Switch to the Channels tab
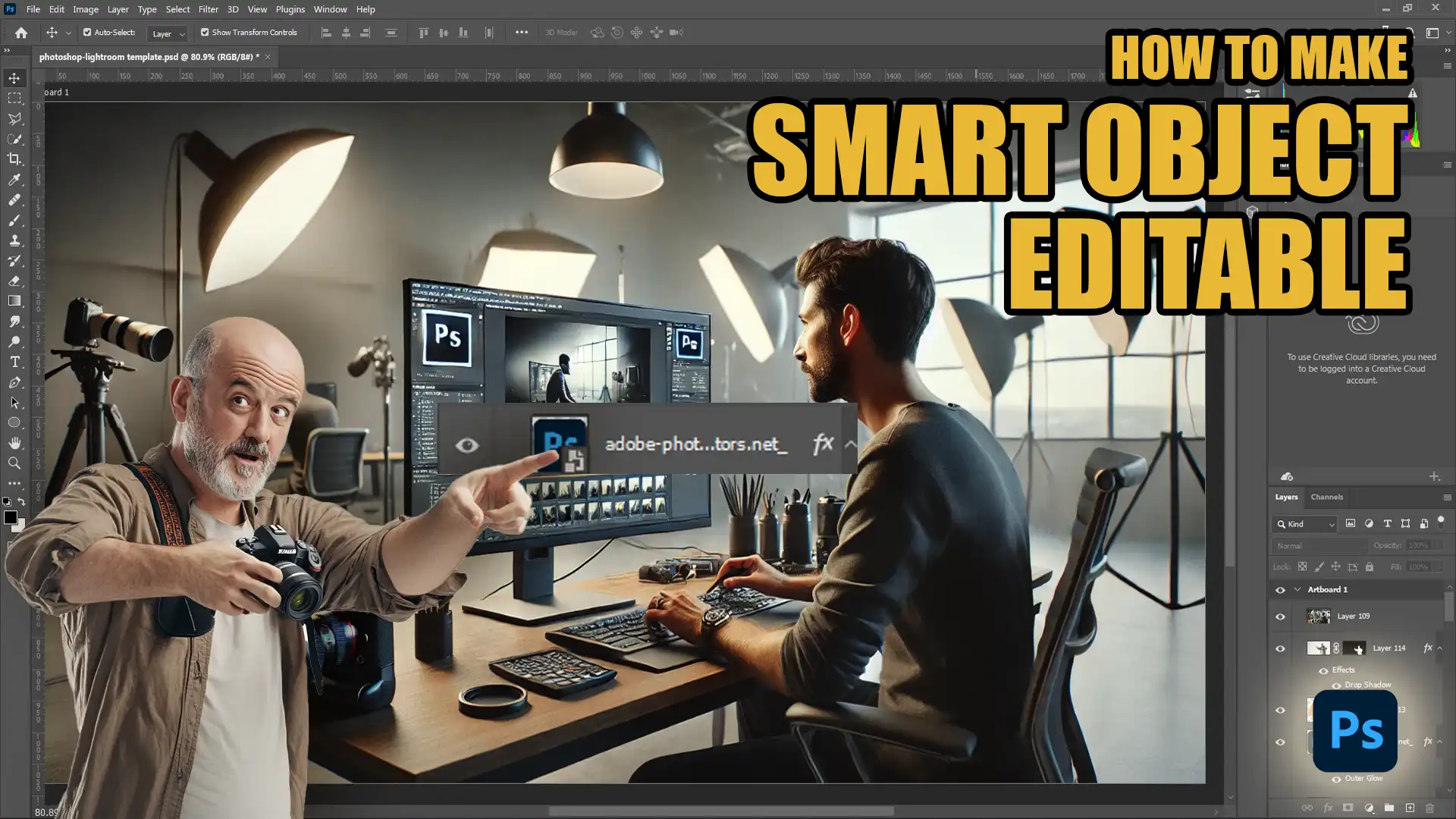The width and height of the screenshot is (1456, 819). point(1327,497)
